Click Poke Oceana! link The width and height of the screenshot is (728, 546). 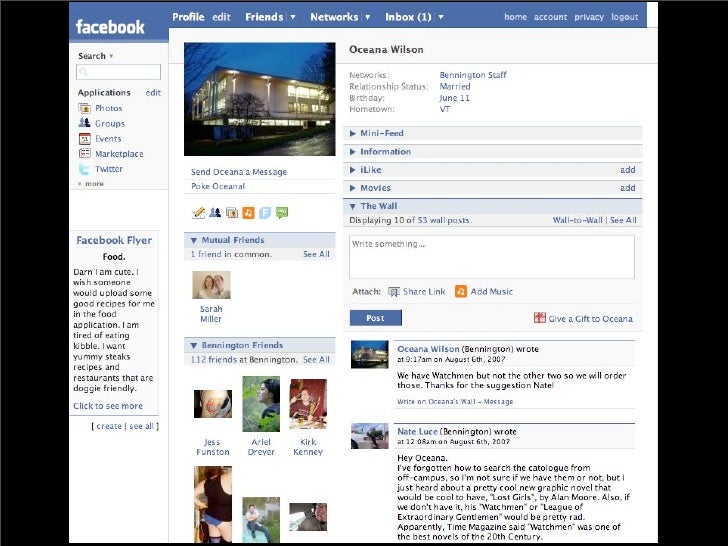click(218, 186)
